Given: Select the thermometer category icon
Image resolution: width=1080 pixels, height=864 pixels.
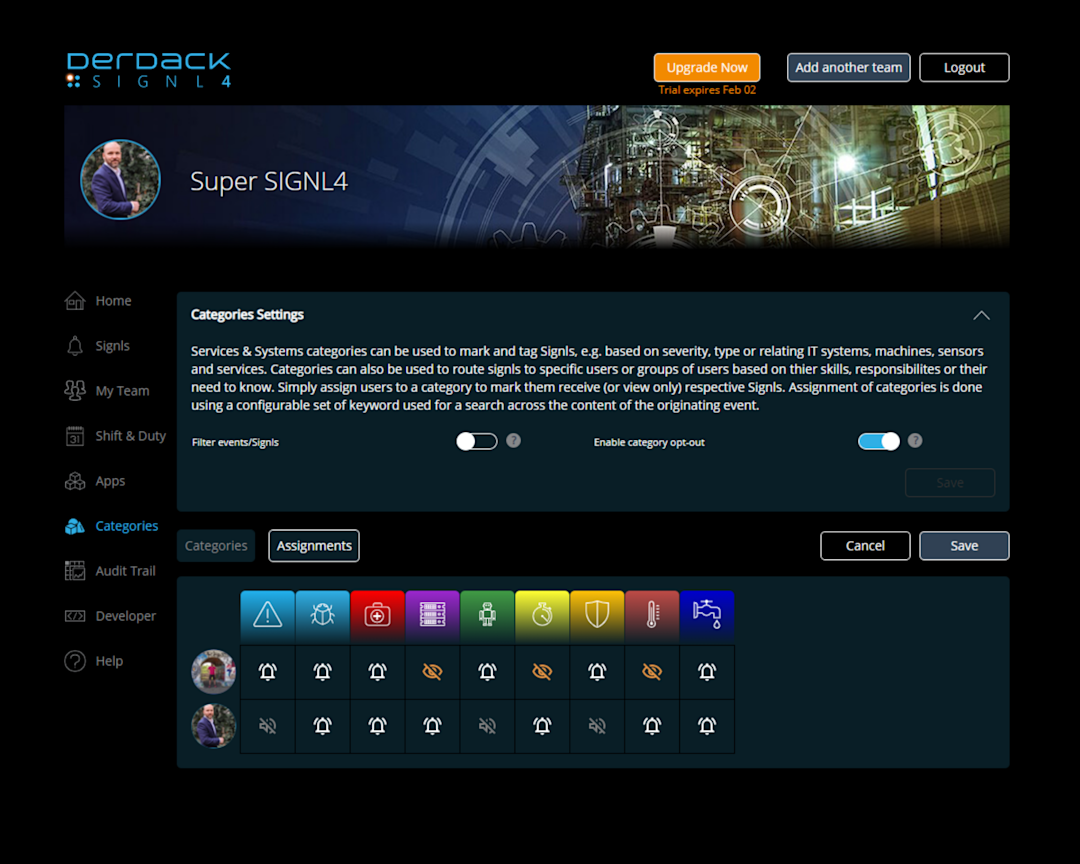Looking at the screenshot, I should coord(652,613).
